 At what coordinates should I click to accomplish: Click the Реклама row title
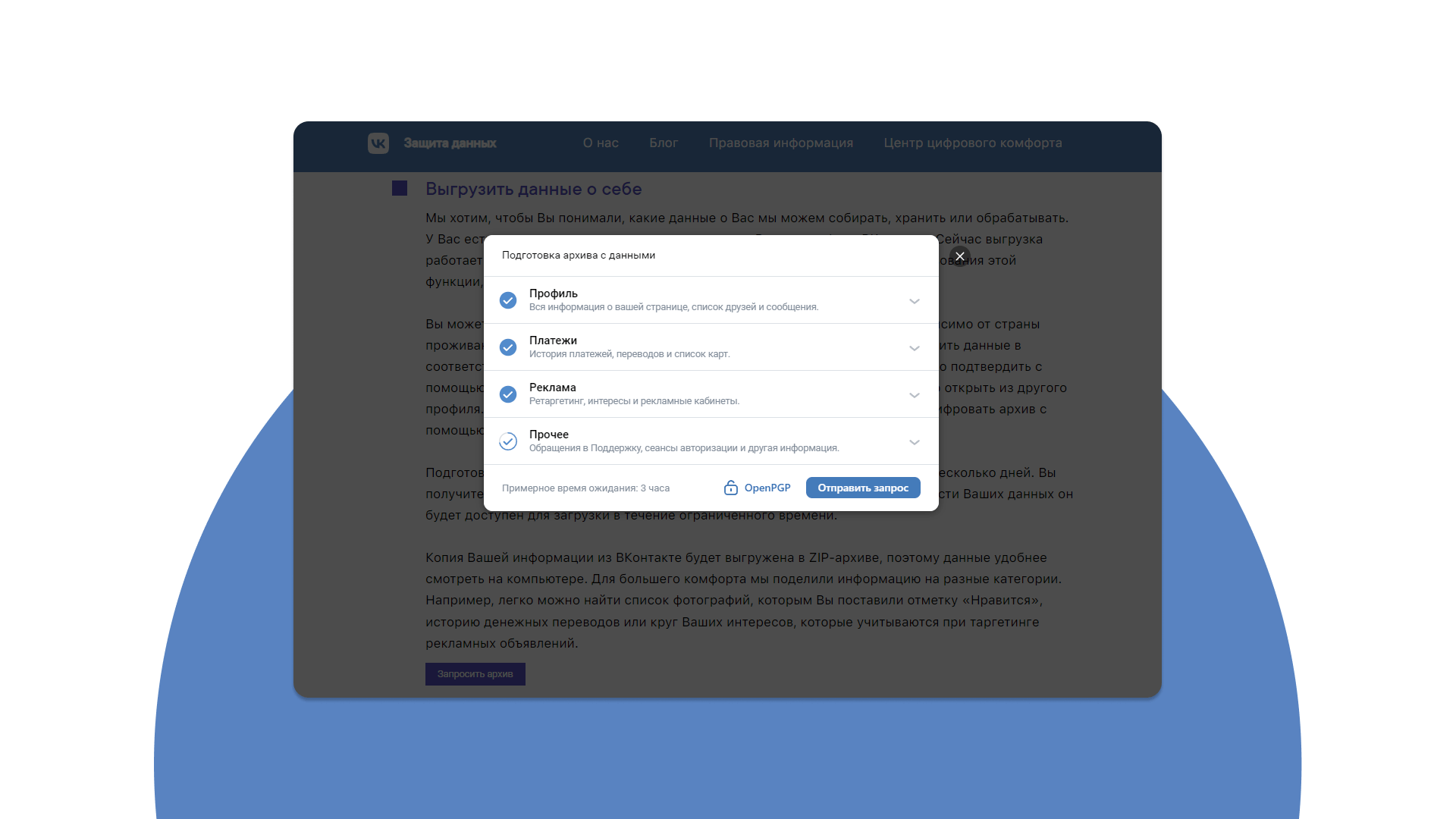pos(553,388)
